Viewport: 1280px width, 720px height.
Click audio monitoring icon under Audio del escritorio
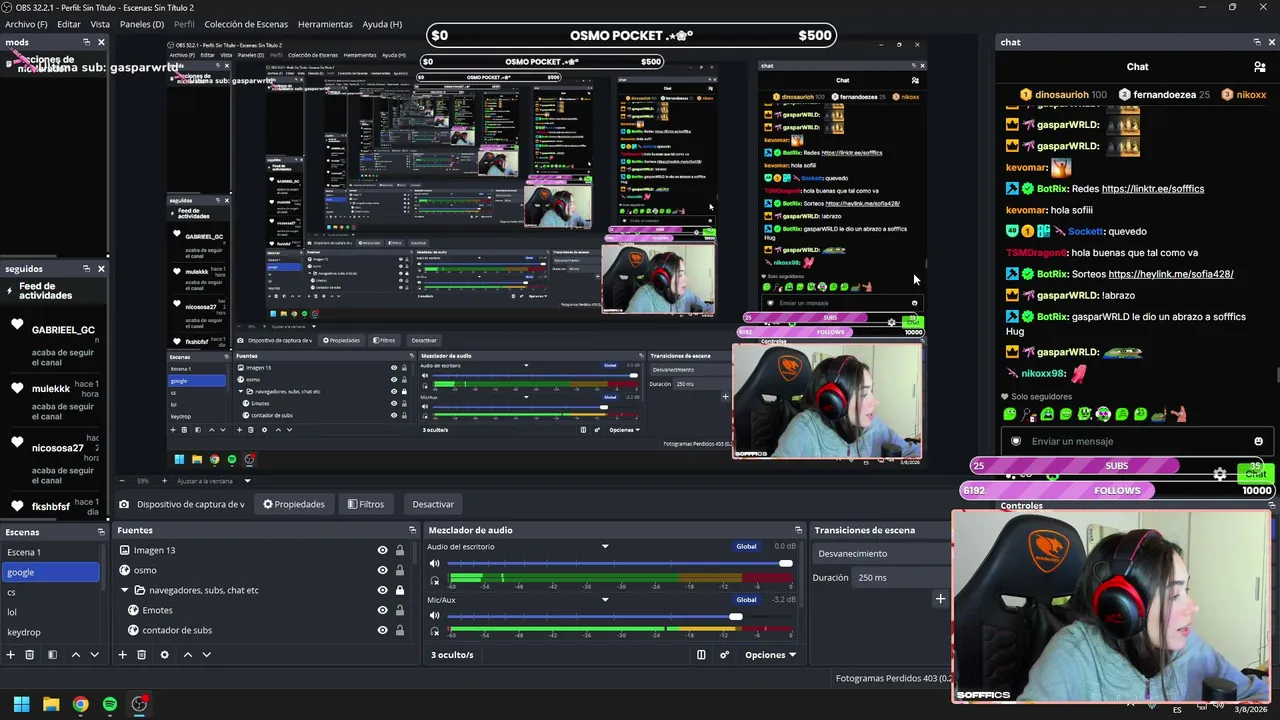click(434, 580)
